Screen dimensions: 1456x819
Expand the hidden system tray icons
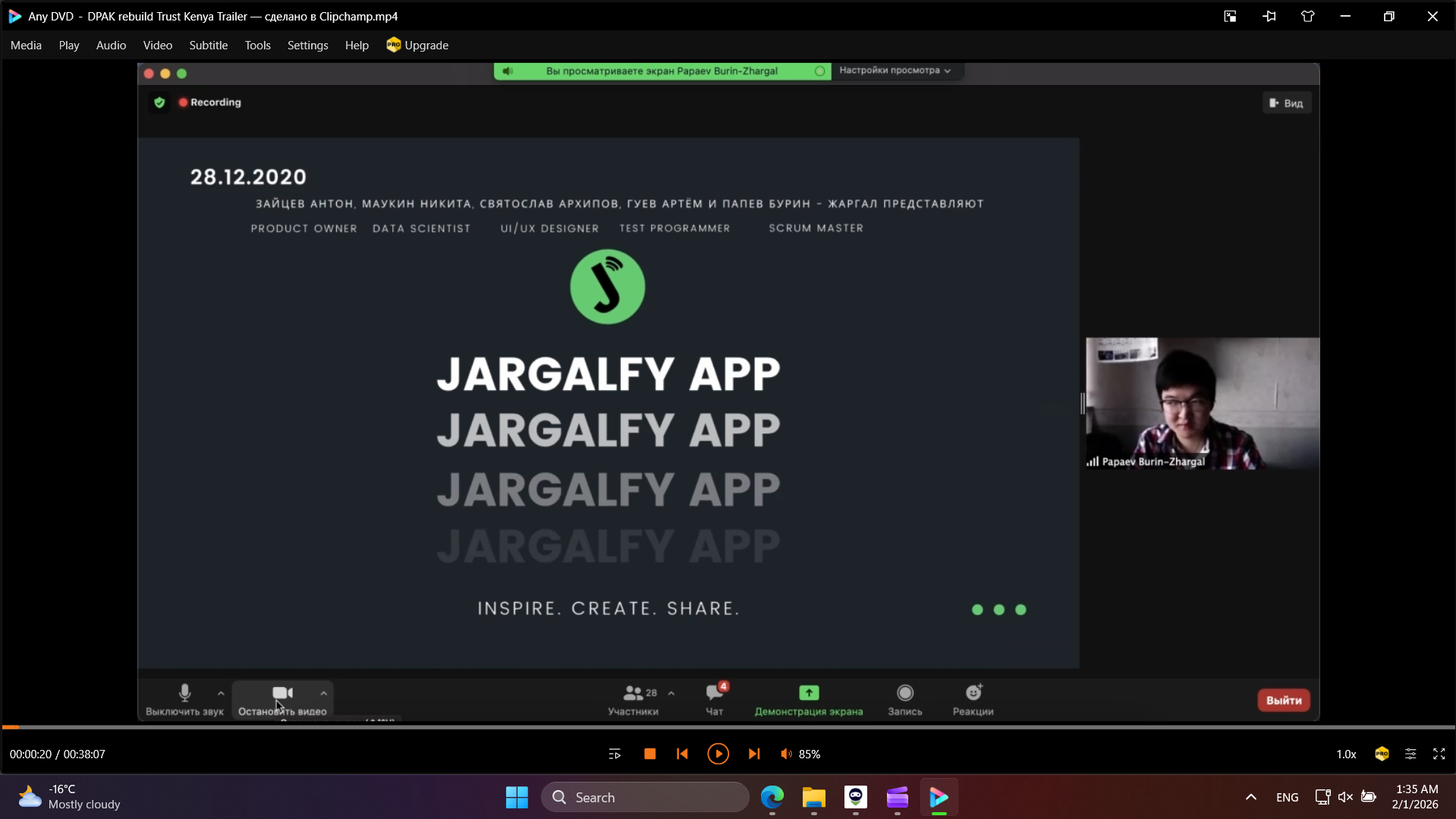pos(1251,798)
